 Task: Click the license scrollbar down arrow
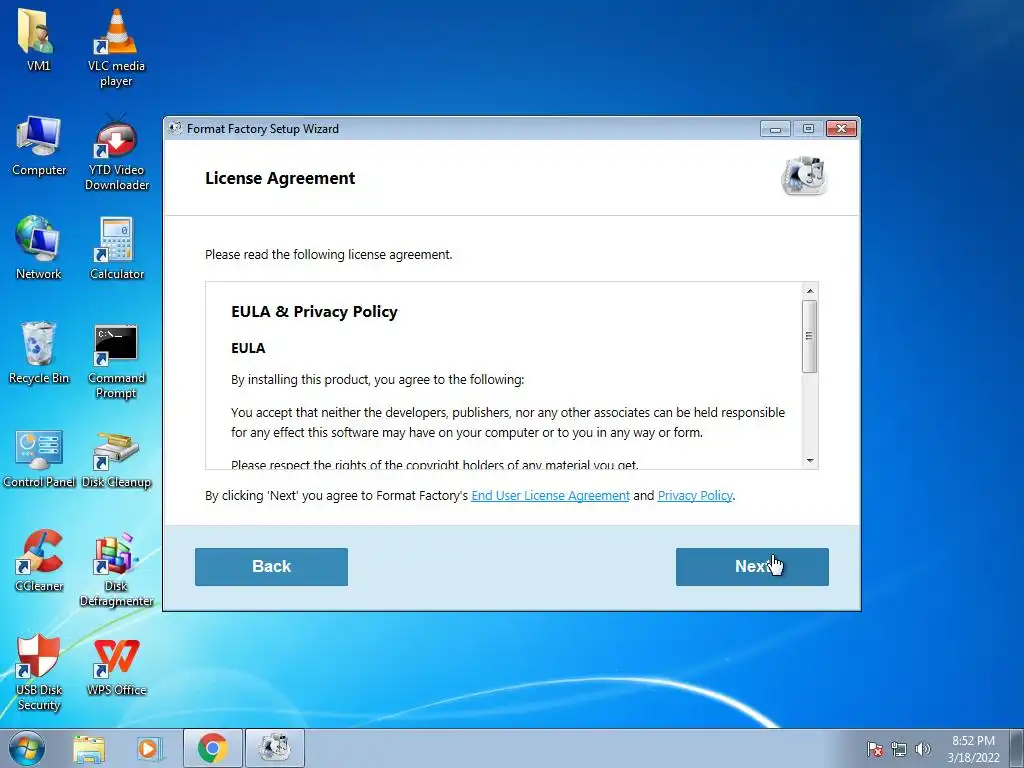pos(810,461)
